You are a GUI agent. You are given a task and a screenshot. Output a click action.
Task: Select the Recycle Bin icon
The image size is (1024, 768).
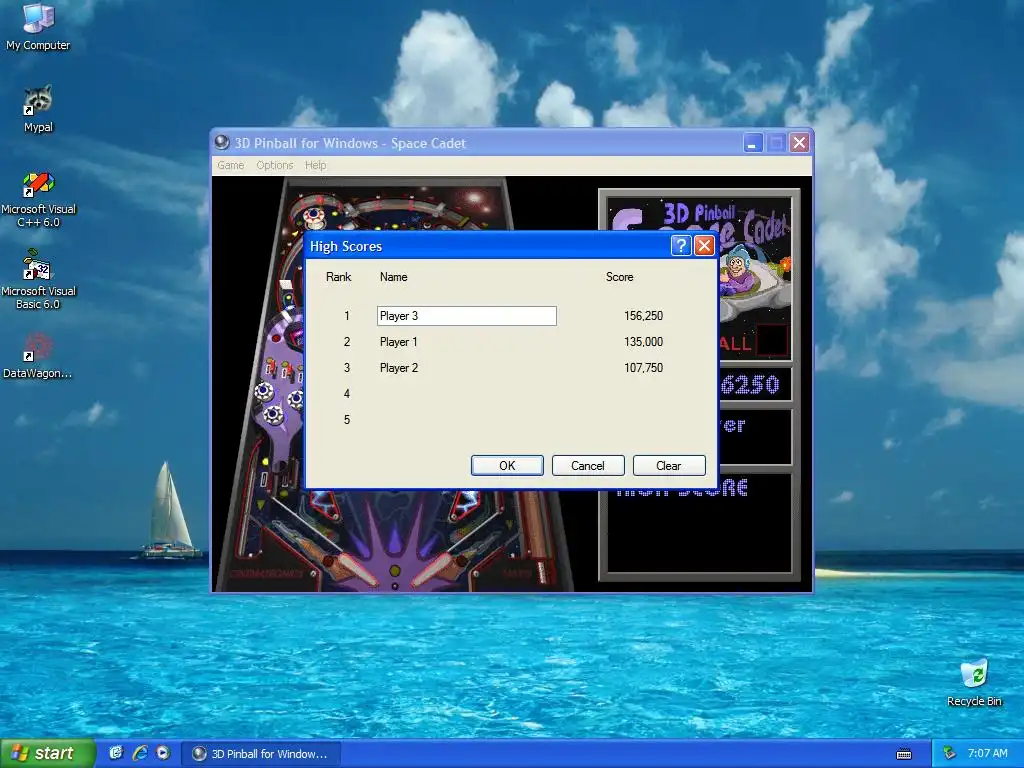[x=974, y=683]
